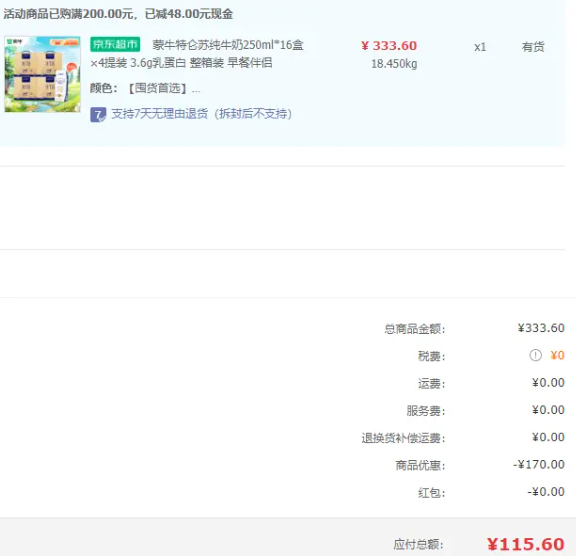Select the ¥333.60 red product price

[x=389, y=46]
